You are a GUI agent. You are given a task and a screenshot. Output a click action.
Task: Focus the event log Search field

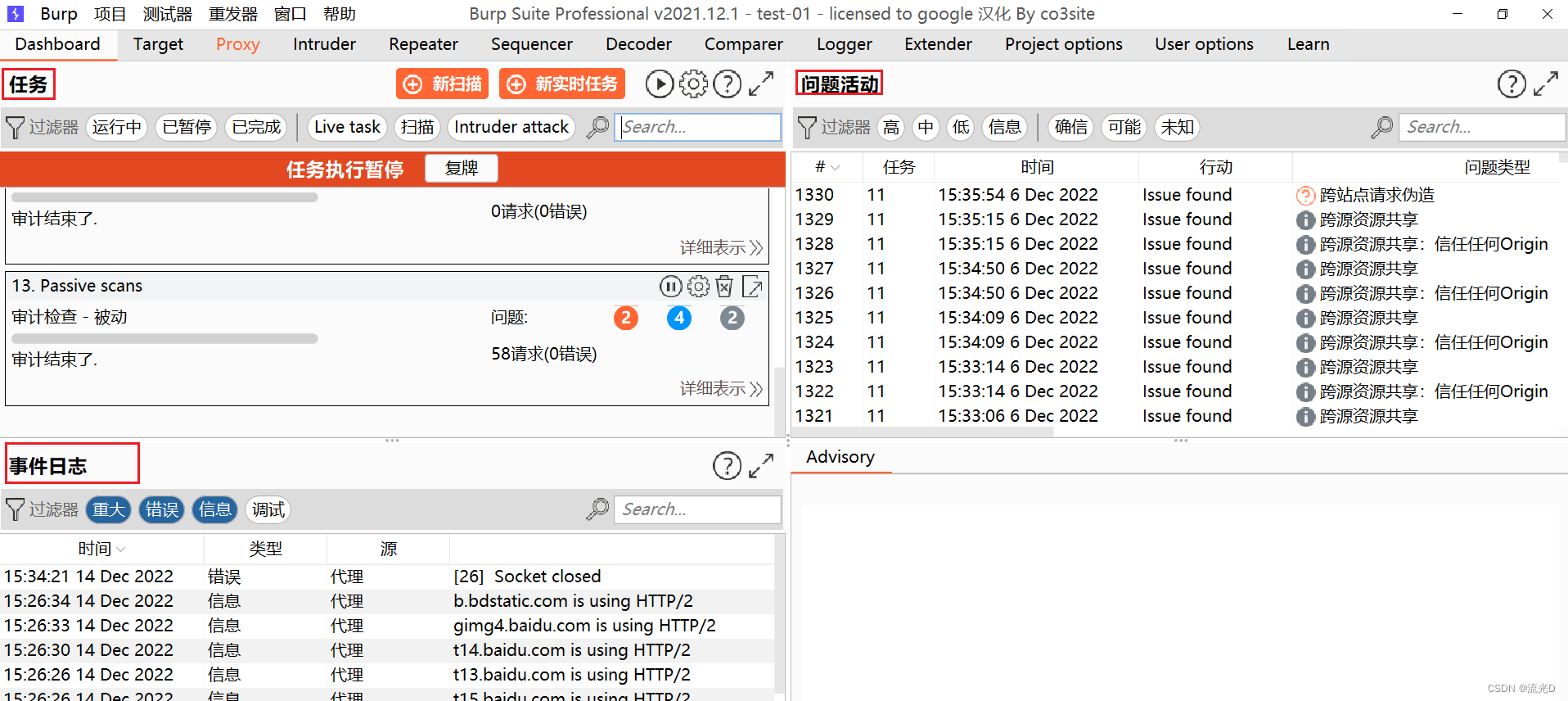(697, 509)
